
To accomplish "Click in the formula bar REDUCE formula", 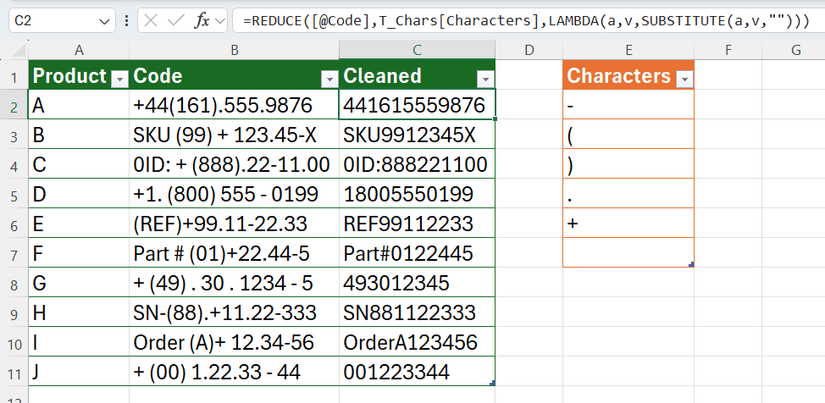I will 530,21.
